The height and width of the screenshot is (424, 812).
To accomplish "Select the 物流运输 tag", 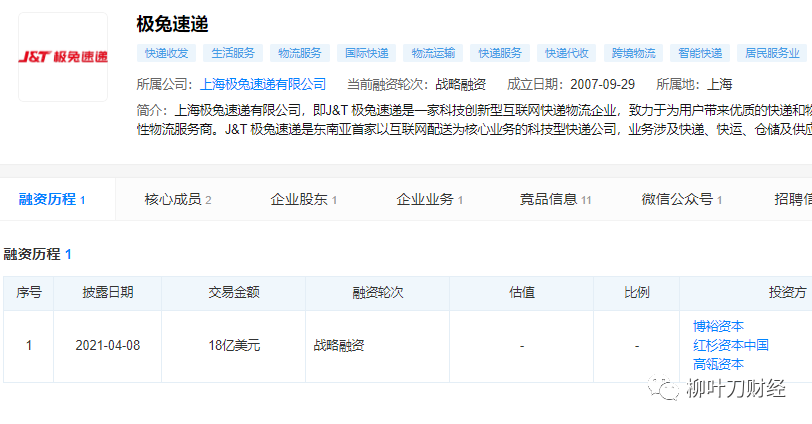I will pos(433,53).
